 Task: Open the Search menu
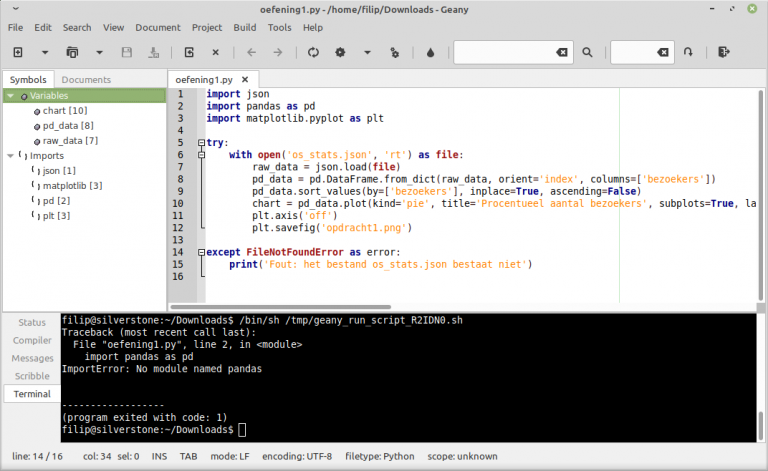[x=77, y=27]
